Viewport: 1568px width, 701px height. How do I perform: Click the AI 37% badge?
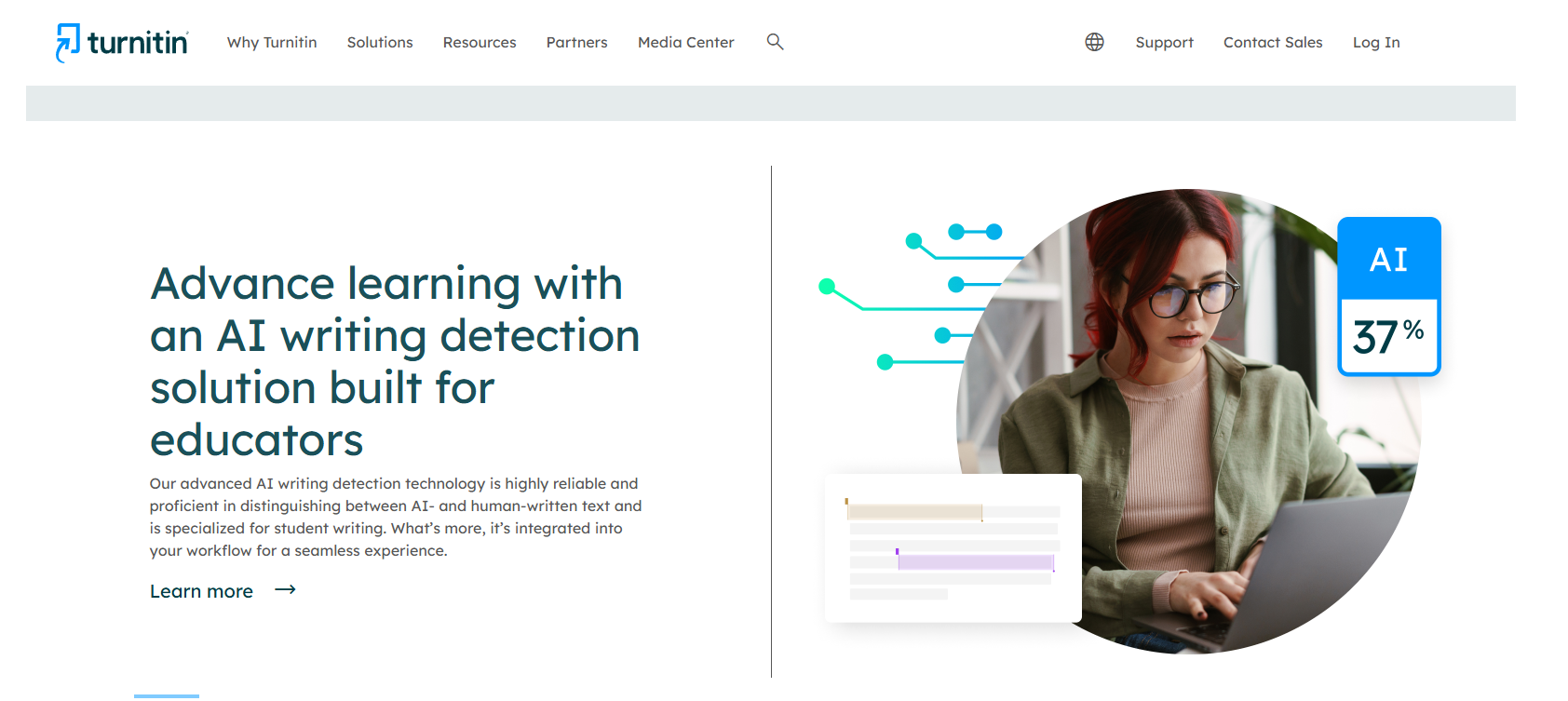(1389, 297)
